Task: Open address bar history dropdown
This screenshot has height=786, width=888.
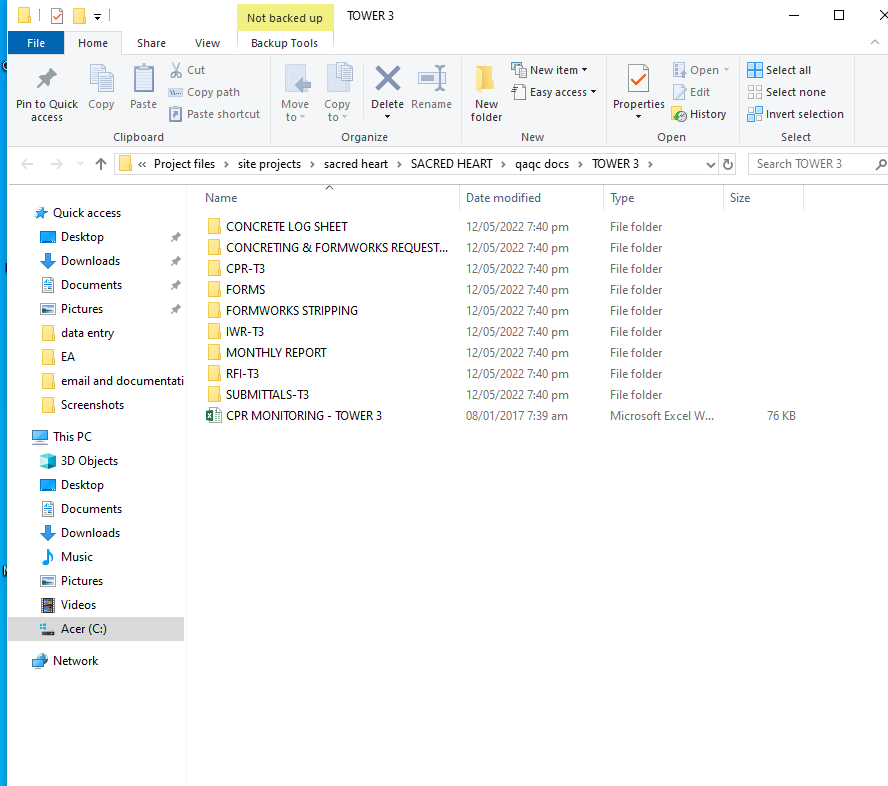Action: click(x=711, y=164)
